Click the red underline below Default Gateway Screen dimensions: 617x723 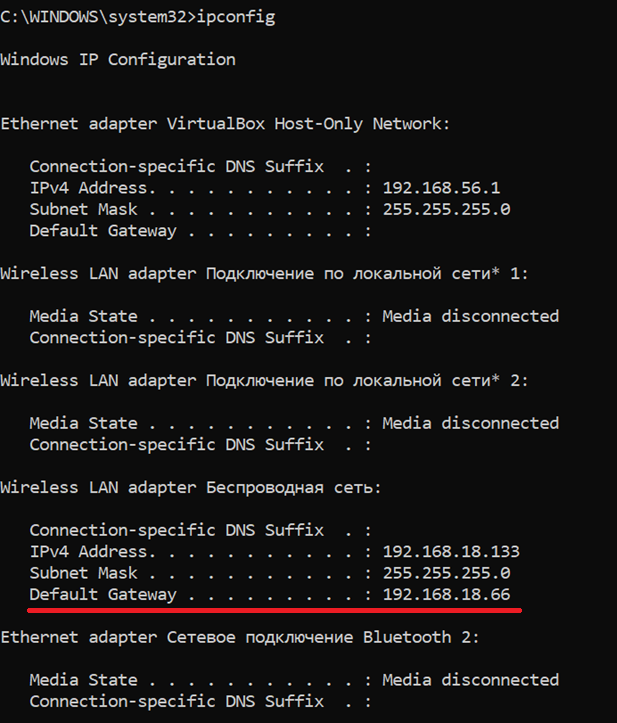point(274,610)
